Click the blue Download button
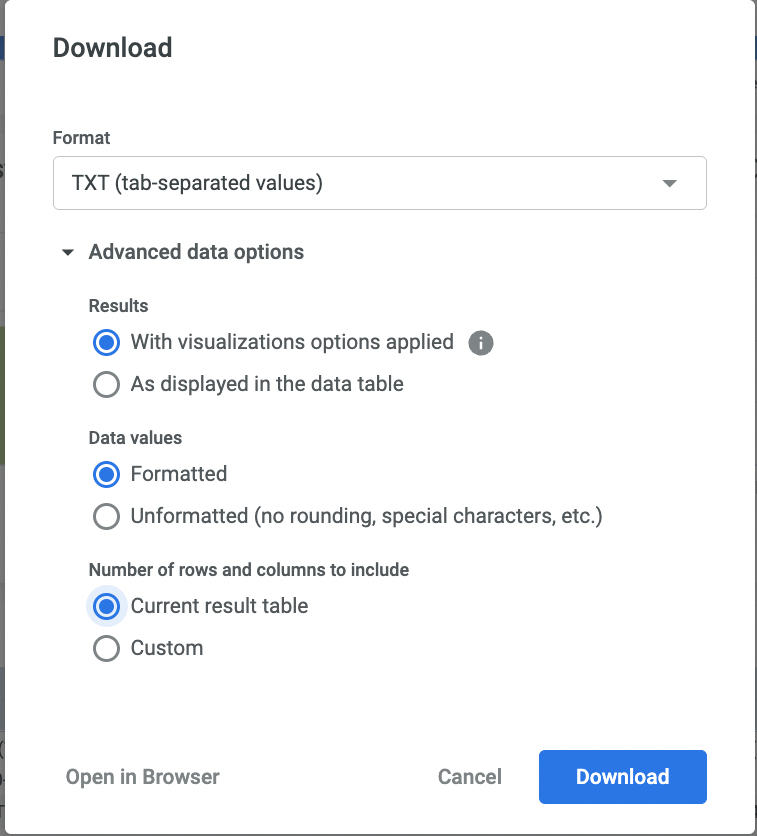This screenshot has height=836, width=757. [x=622, y=777]
